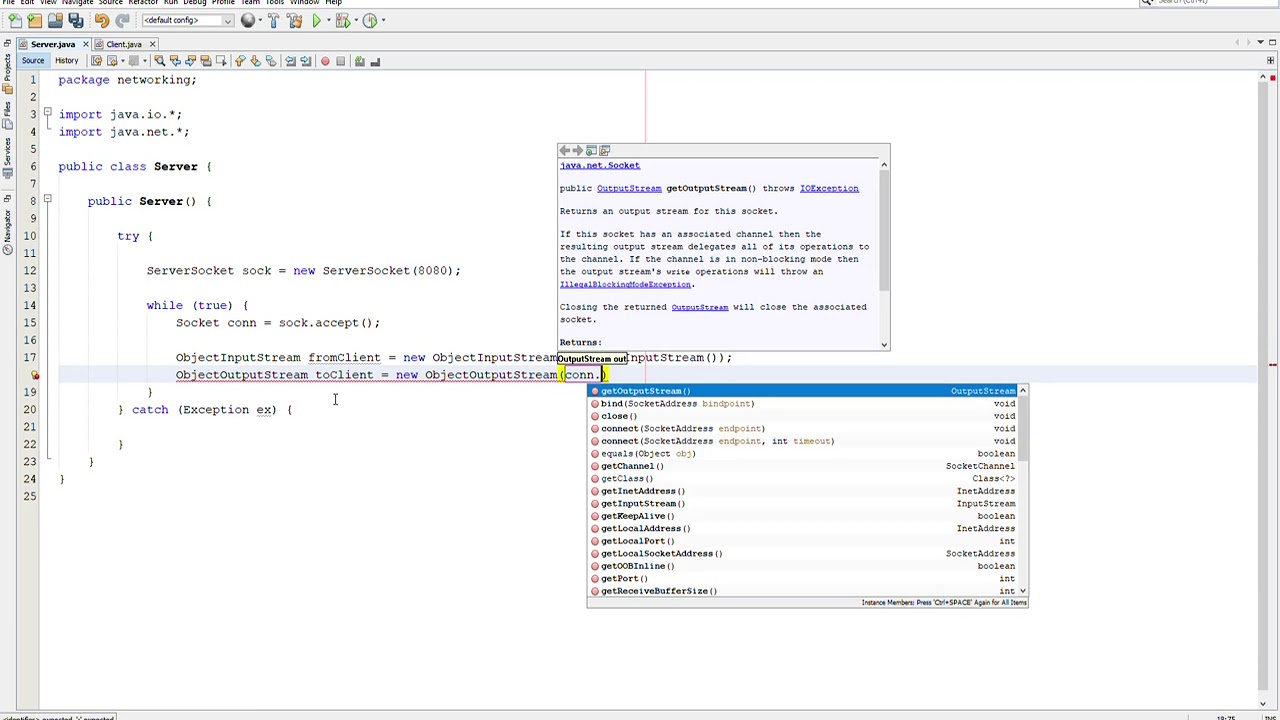Click the Shift Line Left icon
This screenshot has width=1280, height=720.
click(290, 61)
